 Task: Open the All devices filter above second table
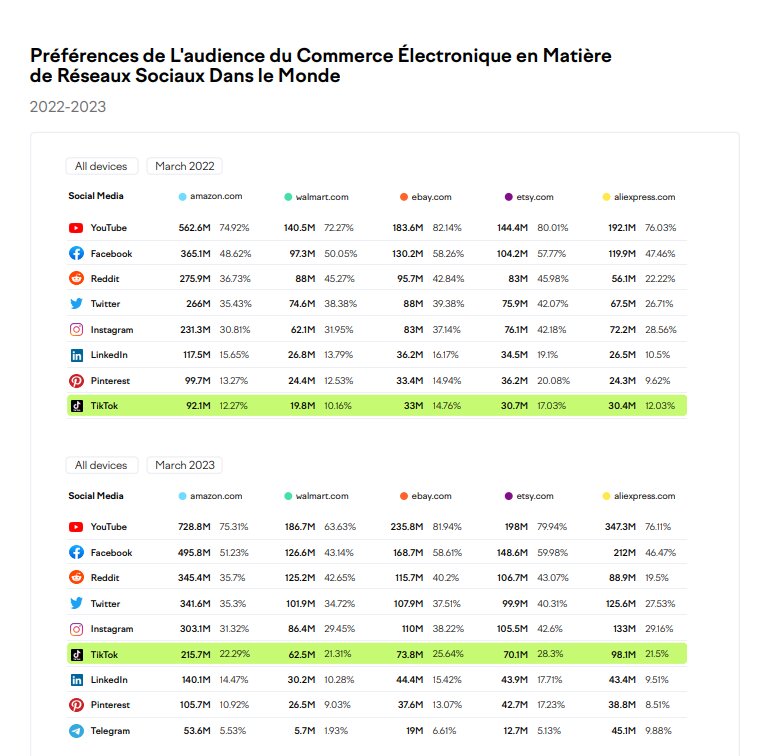click(x=102, y=465)
